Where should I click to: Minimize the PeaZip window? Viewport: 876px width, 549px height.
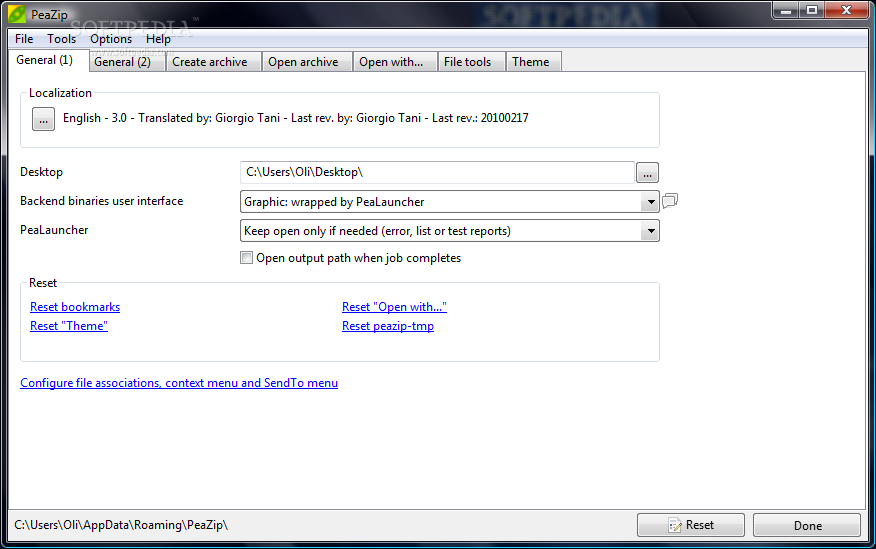click(785, 11)
